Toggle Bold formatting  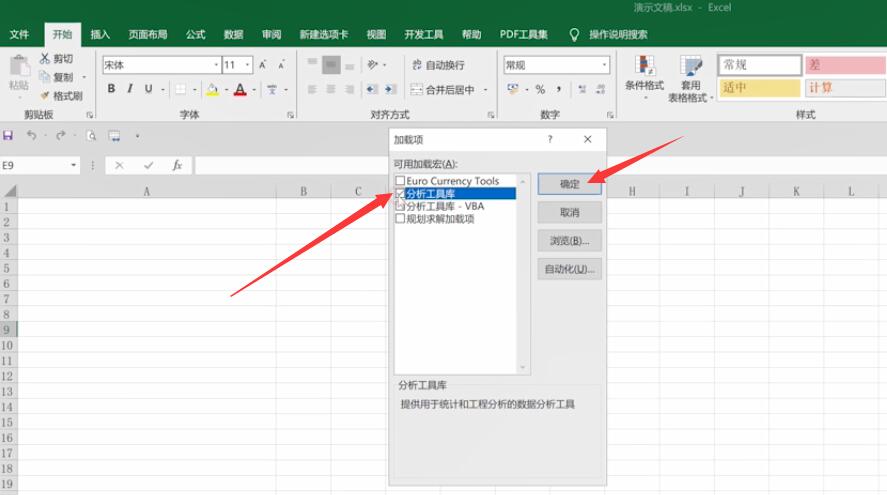(x=111, y=89)
